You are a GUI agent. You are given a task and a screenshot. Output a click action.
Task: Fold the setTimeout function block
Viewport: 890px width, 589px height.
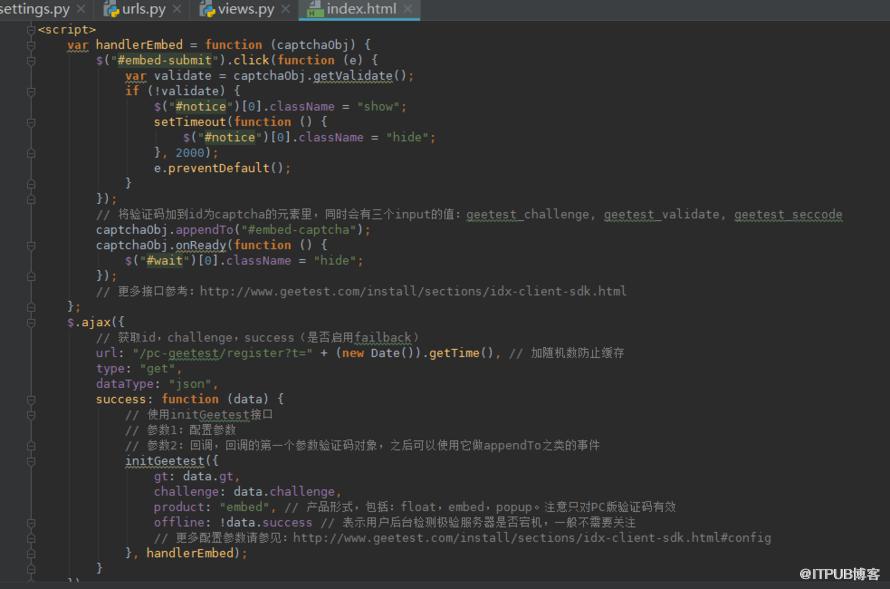31,122
